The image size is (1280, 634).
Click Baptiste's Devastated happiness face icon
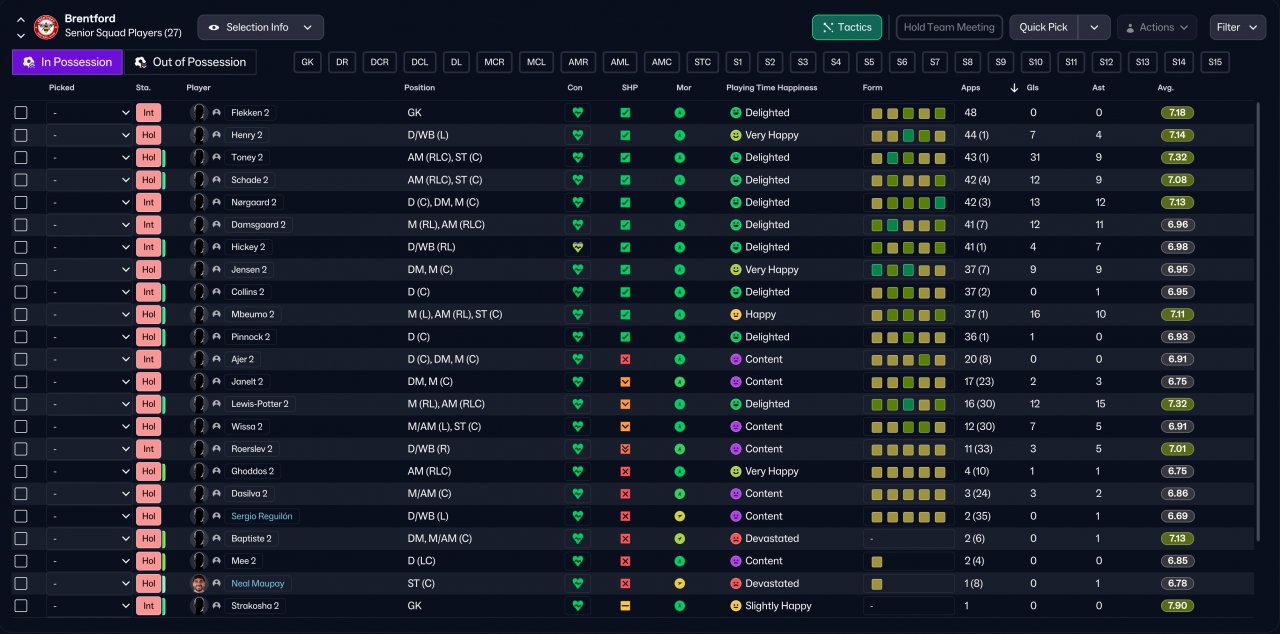point(736,538)
